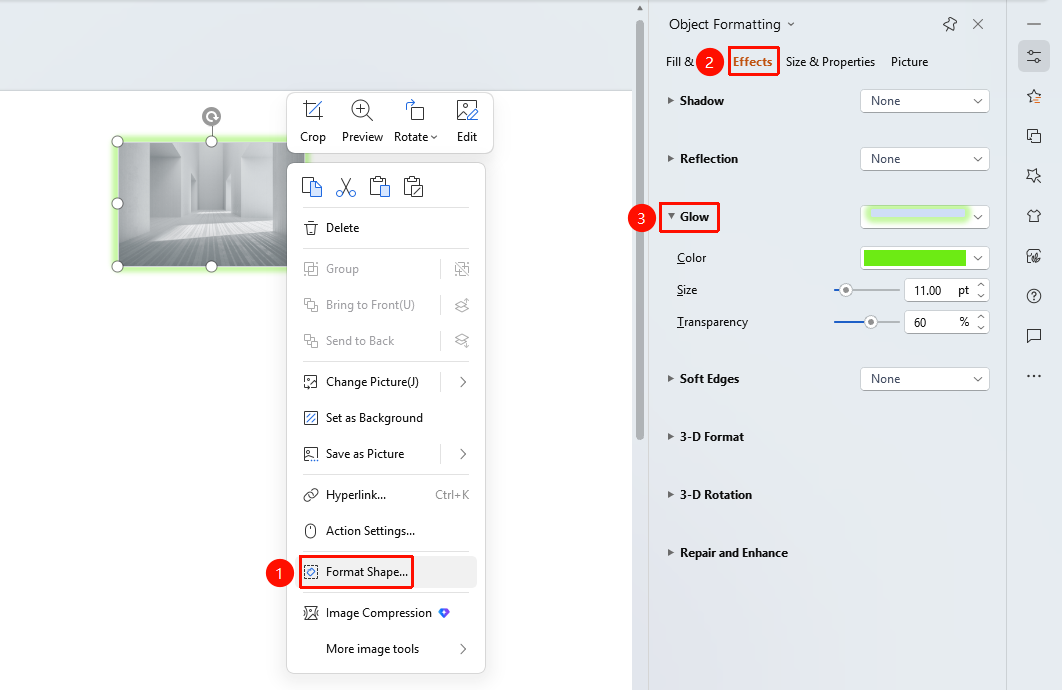
Task: Open the Shadow preset dropdown
Action: pos(925,101)
